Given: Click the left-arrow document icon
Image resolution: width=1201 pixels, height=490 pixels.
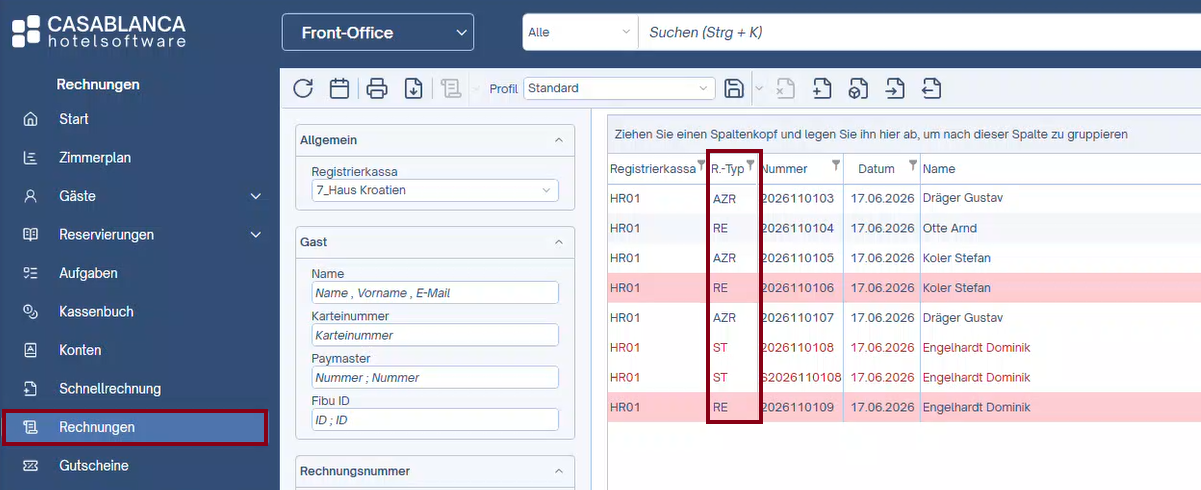Looking at the screenshot, I should pyautogui.click(x=931, y=88).
